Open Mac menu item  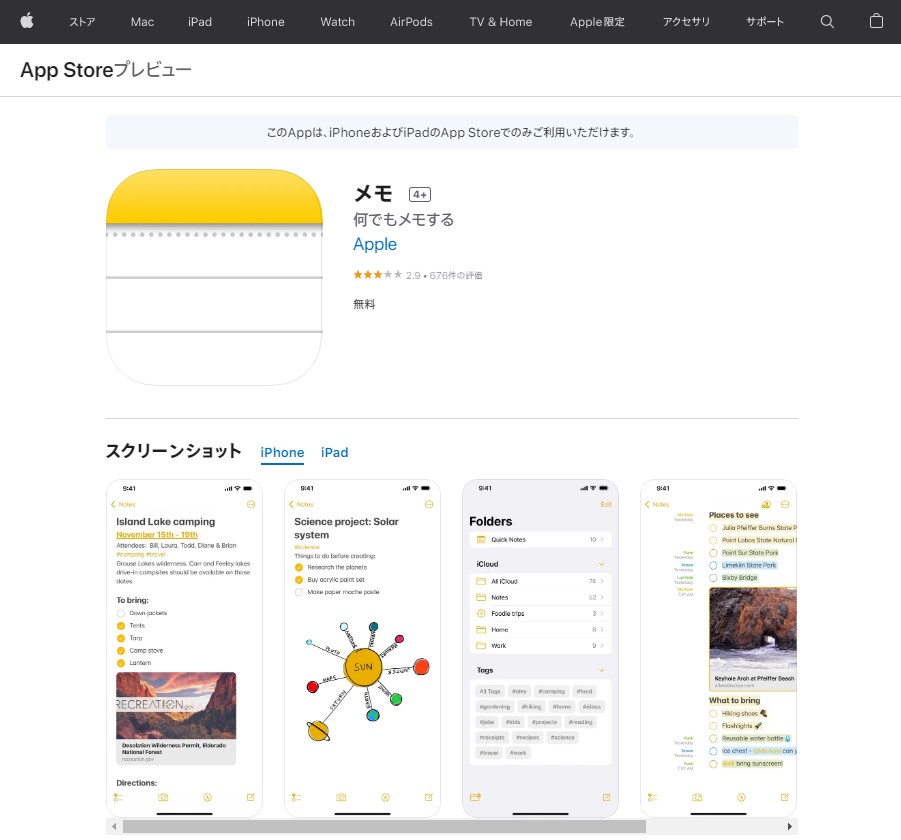click(x=142, y=22)
